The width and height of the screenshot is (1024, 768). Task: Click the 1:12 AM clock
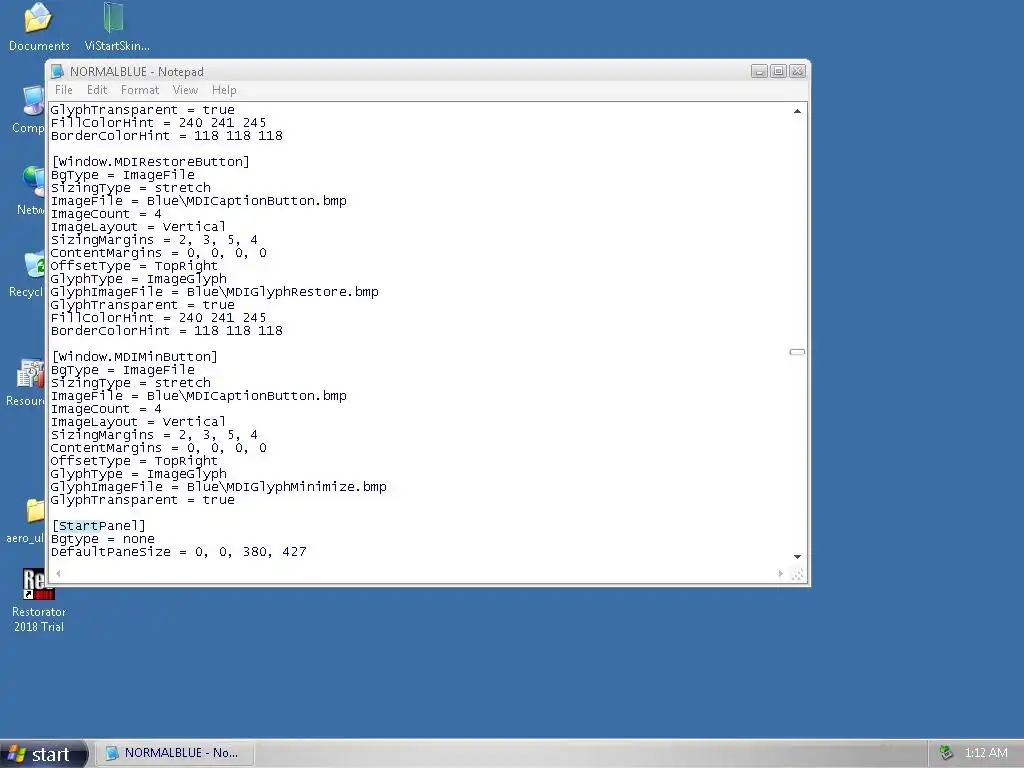(985, 753)
